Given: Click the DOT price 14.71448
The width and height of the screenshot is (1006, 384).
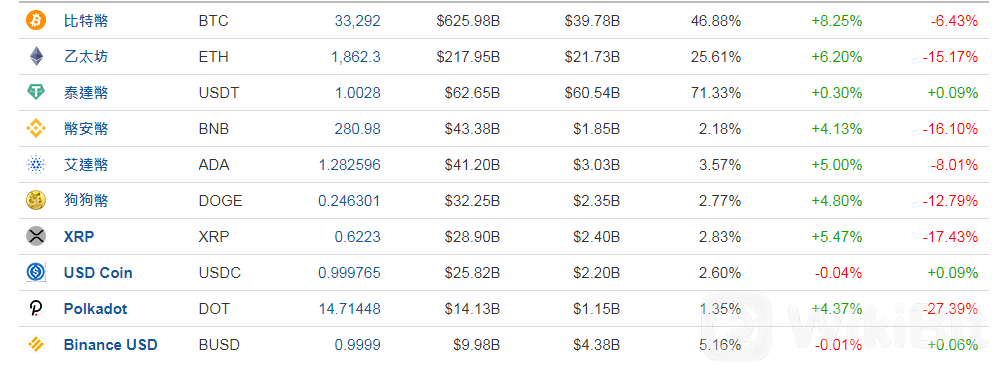Looking at the screenshot, I should [x=350, y=309].
